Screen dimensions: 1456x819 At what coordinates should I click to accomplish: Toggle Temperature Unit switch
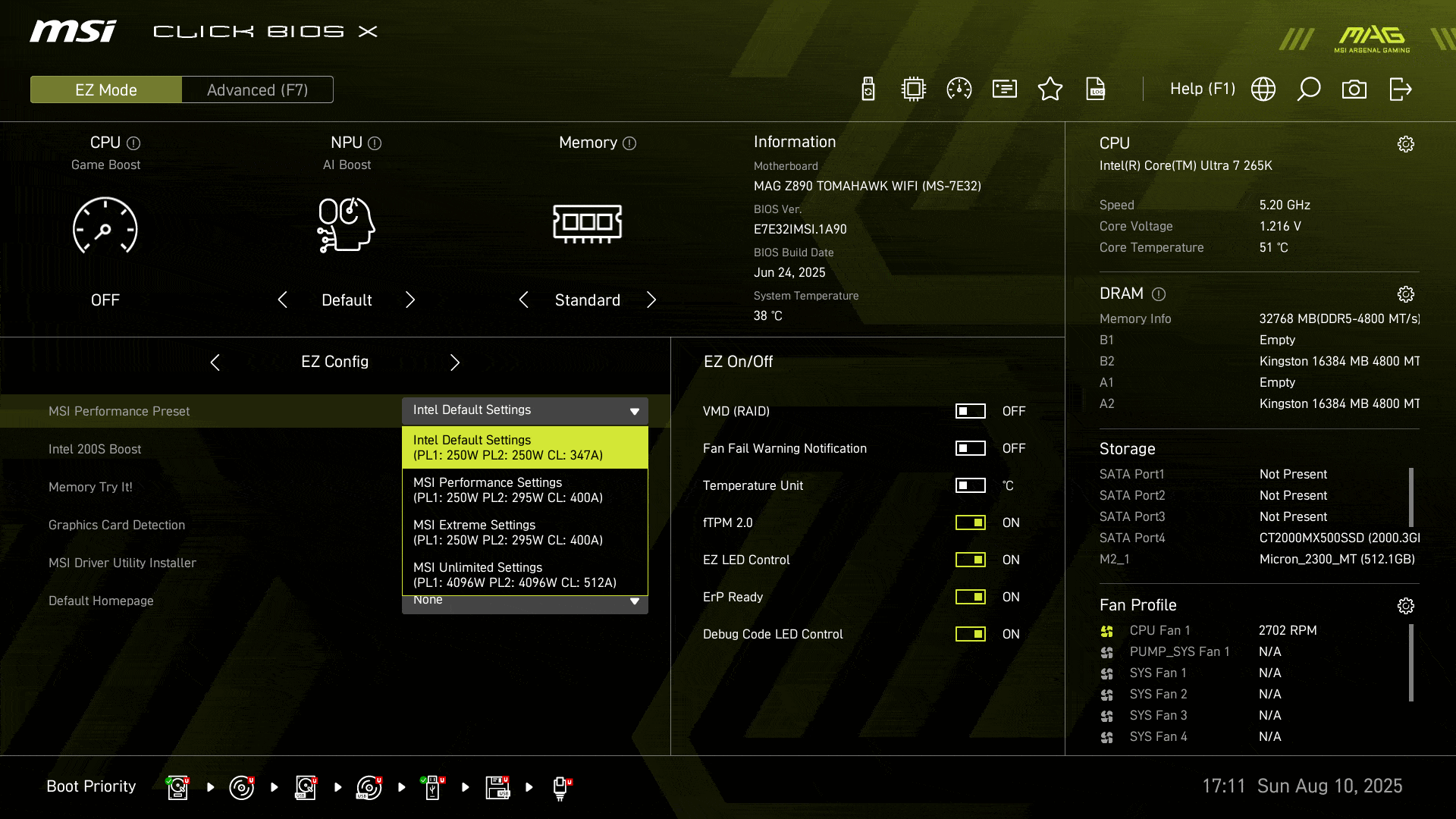pyautogui.click(x=971, y=485)
